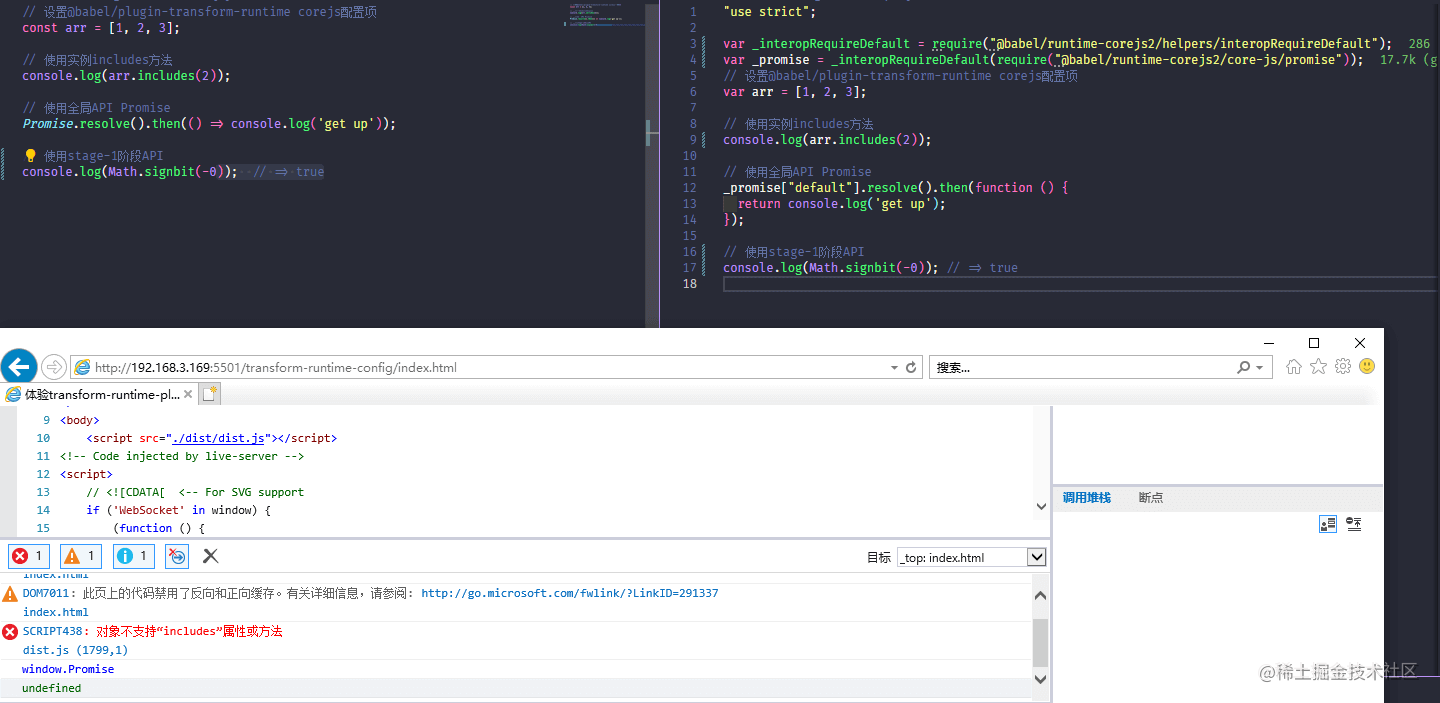The width and height of the screenshot is (1440, 703).
Task: Click the window.Promise console entry
Action: click(x=68, y=669)
